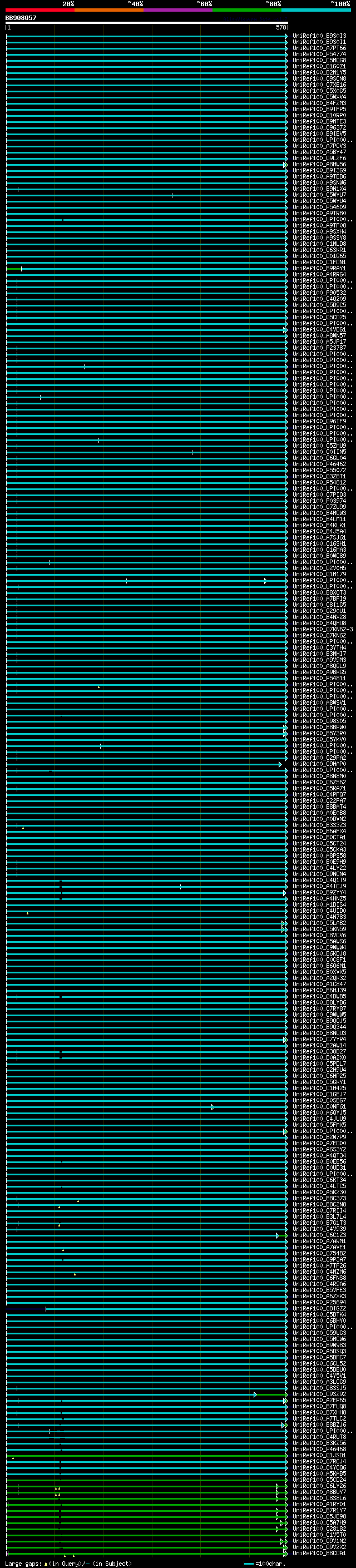Select hit UniRef100_B8XQT3
This screenshot has height=1568, width=356.
[x=319, y=592]
